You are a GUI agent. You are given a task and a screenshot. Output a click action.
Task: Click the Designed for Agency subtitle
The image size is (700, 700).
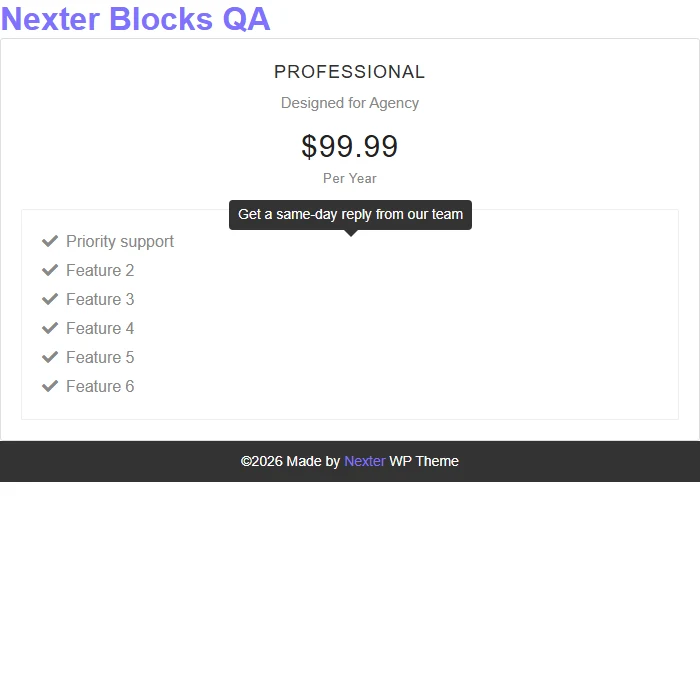(x=350, y=103)
